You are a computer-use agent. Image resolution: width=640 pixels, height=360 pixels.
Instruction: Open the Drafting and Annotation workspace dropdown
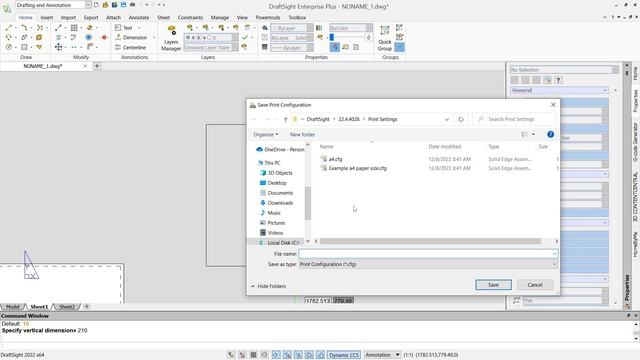(88, 5)
